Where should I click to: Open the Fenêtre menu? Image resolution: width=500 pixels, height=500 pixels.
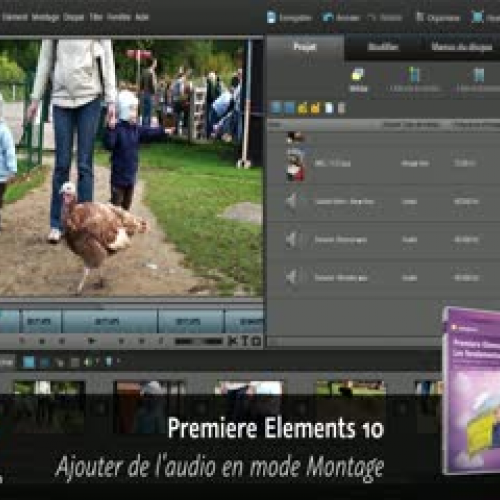tap(119, 17)
